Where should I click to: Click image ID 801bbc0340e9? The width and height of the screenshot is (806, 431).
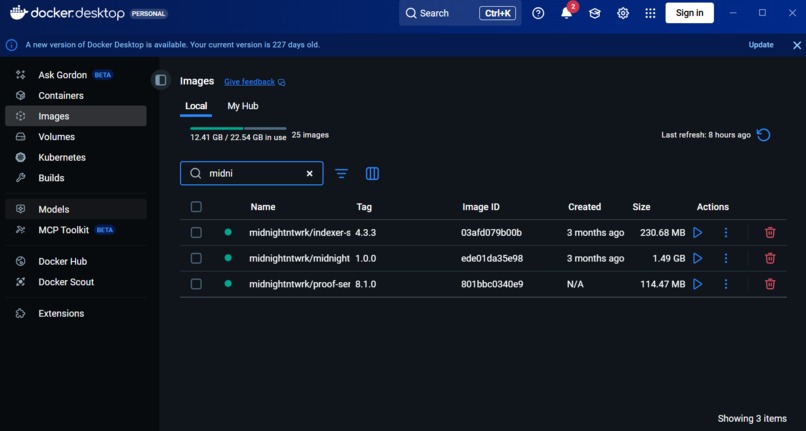point(492,284)
